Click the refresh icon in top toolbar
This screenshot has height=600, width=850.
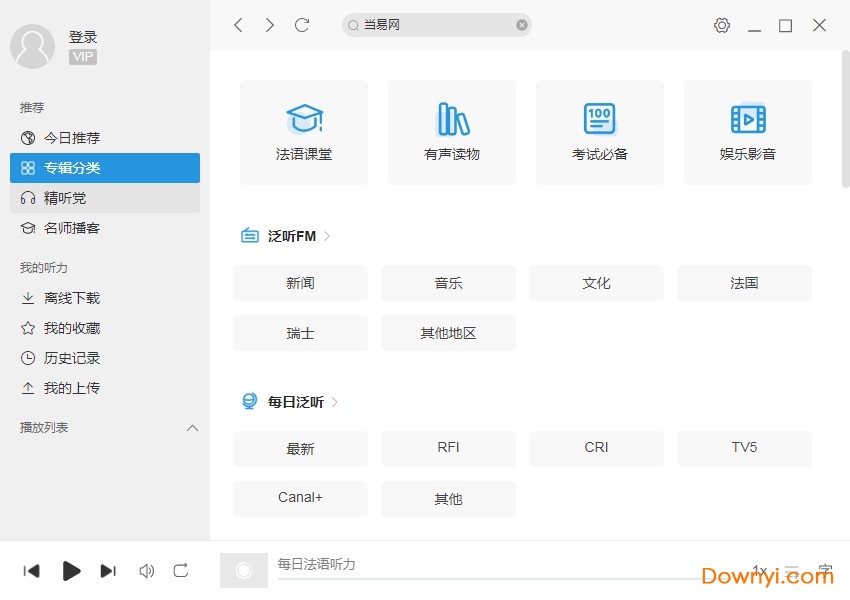[302, 25]
